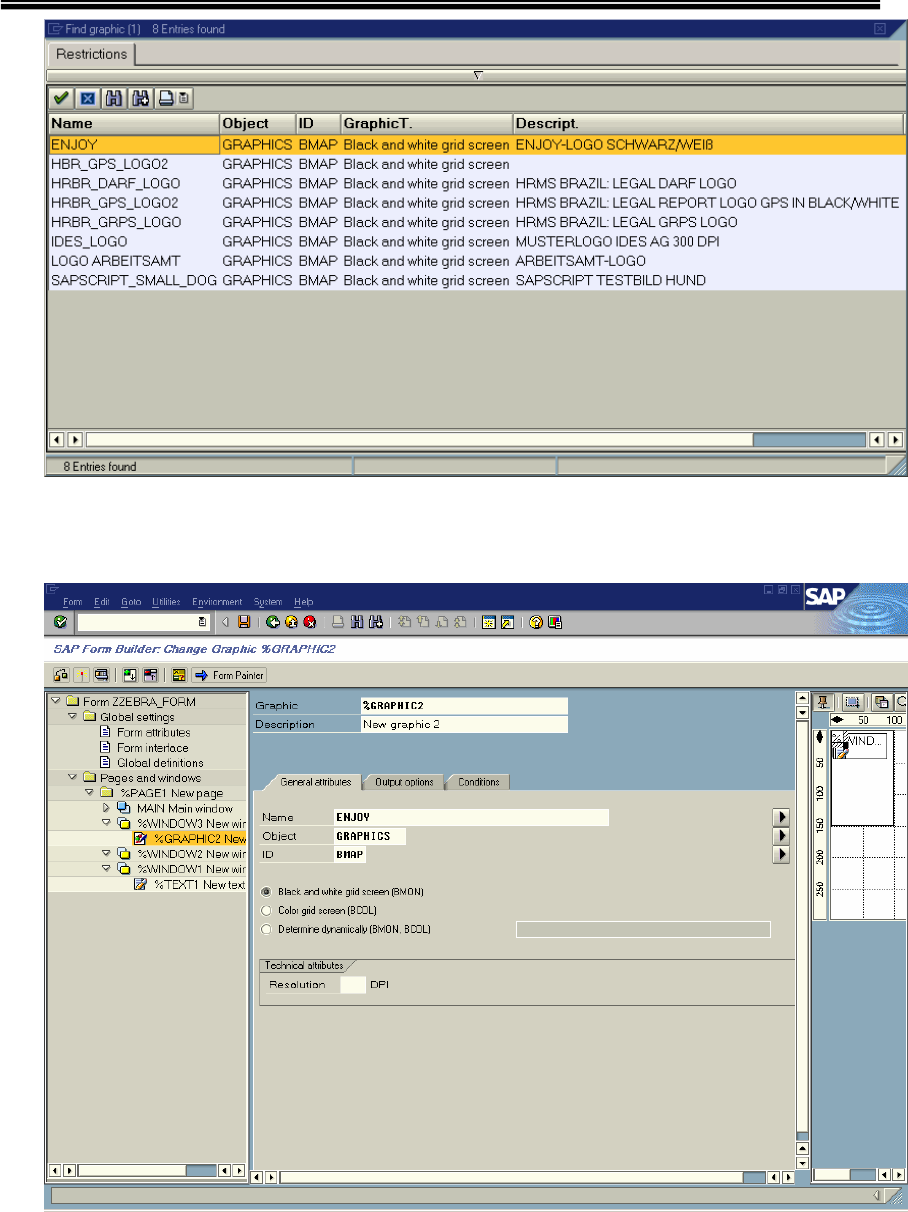This screenshot has height=1212, width=908.
Task: Select the HRBR_GRPS_LOGO entry
Action: click(477, 222)
